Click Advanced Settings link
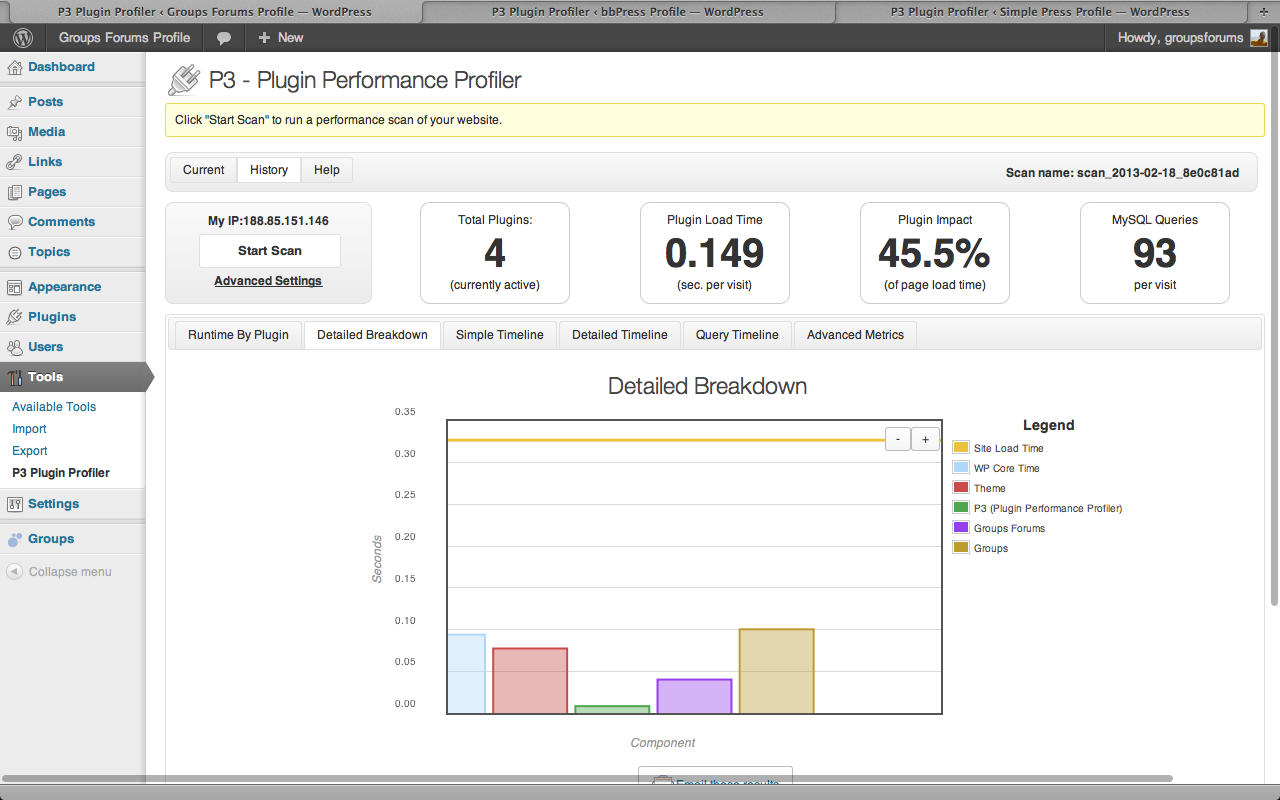The image size is (1280, 800). point(268,281)
